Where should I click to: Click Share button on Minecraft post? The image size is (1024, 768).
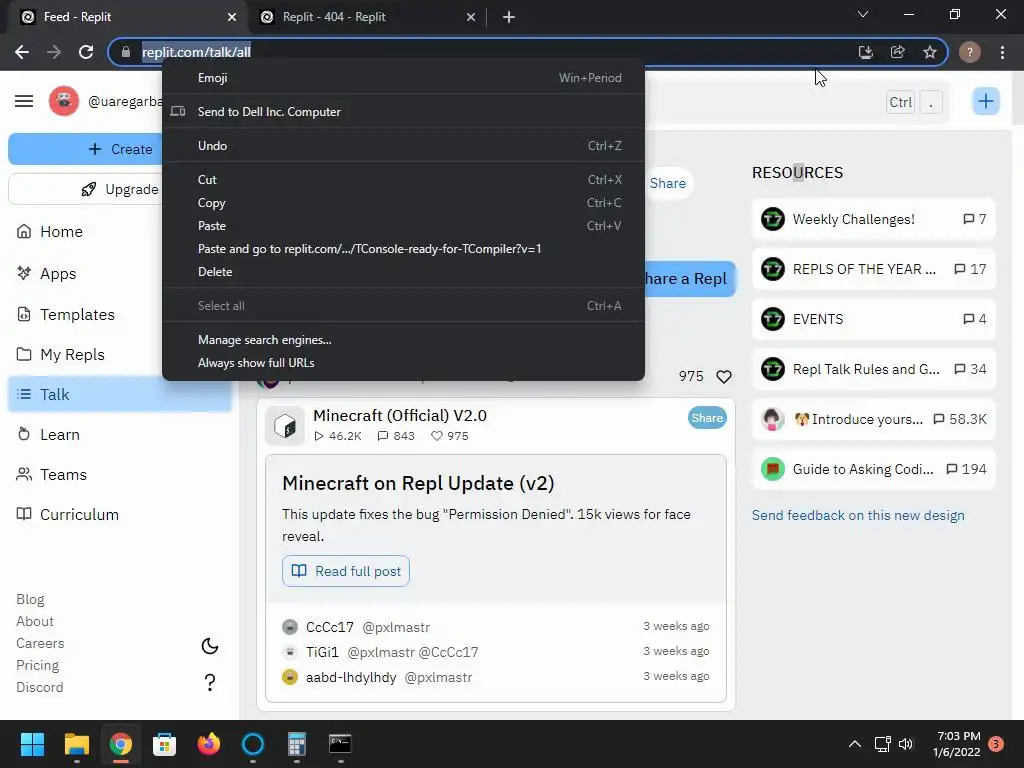tap(707, 418)
